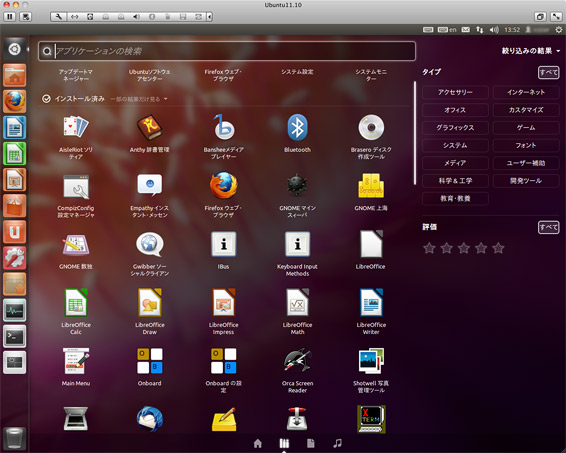Open LibreOffice Calc from grid
The image size is (566, 453).
[x=76, y=302]
